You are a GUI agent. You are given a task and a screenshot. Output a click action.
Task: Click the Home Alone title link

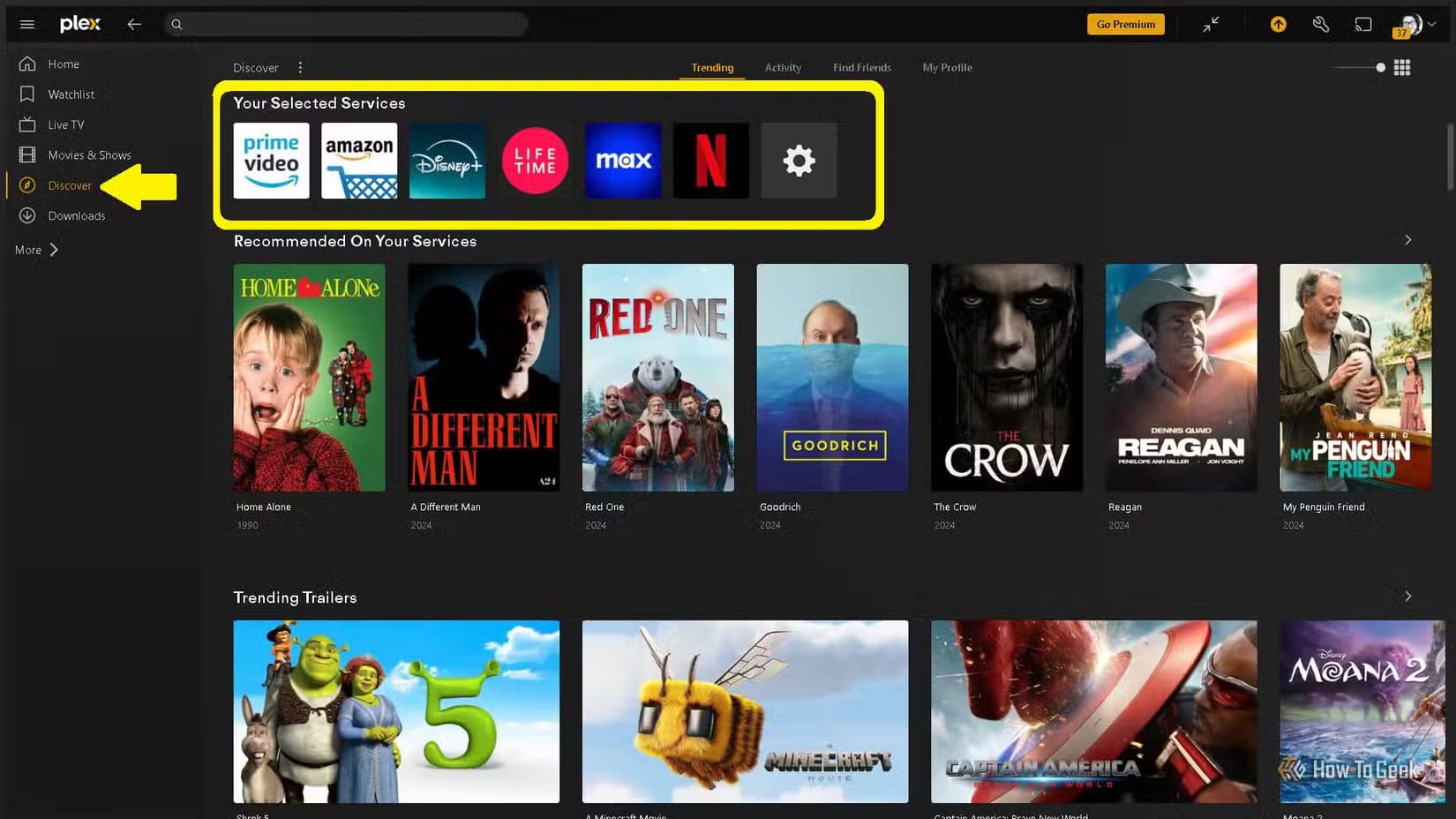(264, 507)
